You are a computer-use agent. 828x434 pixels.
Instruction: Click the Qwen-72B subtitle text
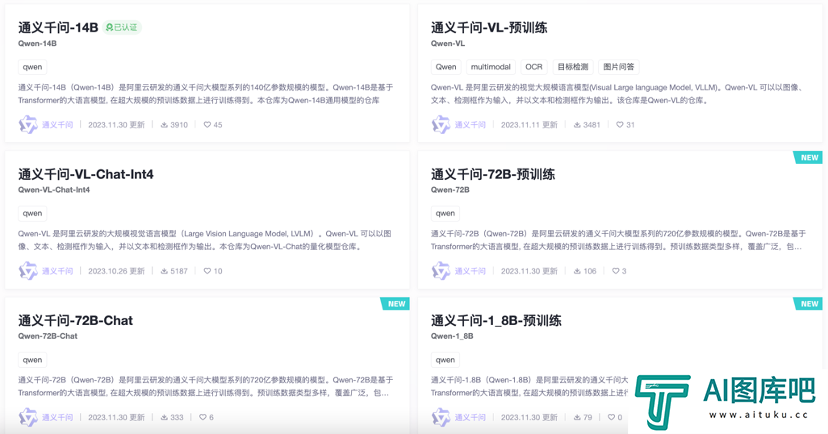450,190
